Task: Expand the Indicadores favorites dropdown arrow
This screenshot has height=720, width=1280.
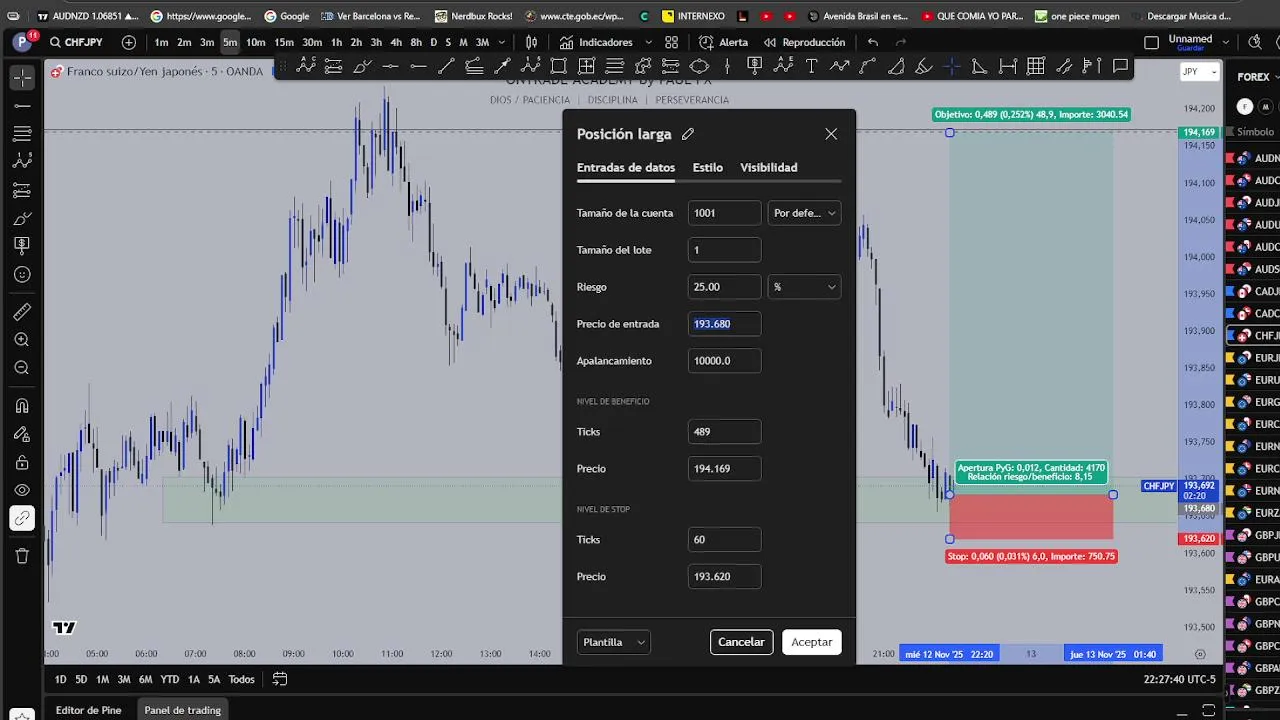Action: tap(648, 42)
